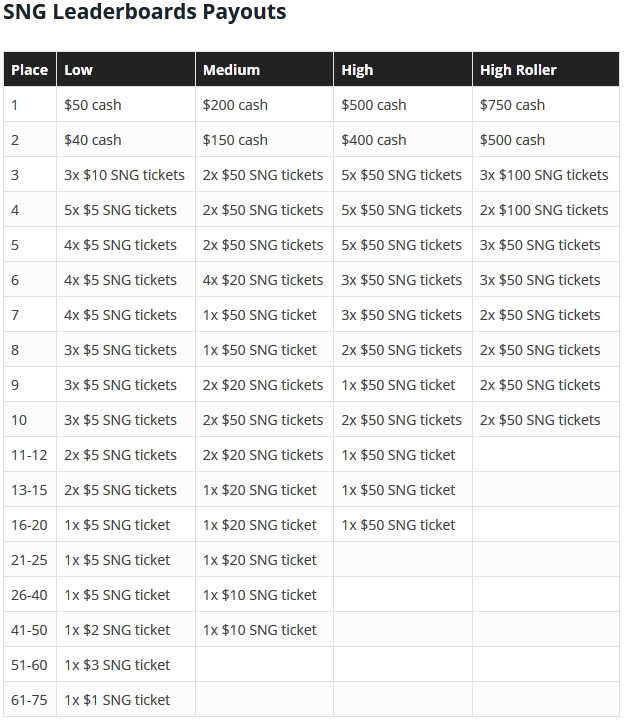Click the 61-75 place row label
This screenshot has height=720, width=624.
pyautogui.click(x=30, y=700)
